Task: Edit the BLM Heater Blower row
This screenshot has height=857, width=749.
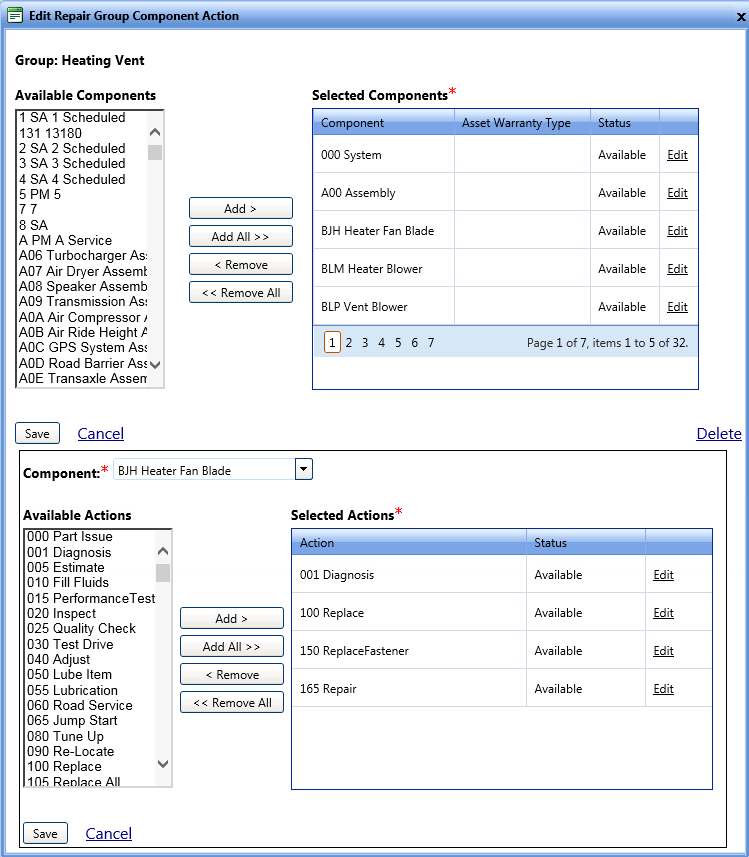Action: [x=677, y=269]
